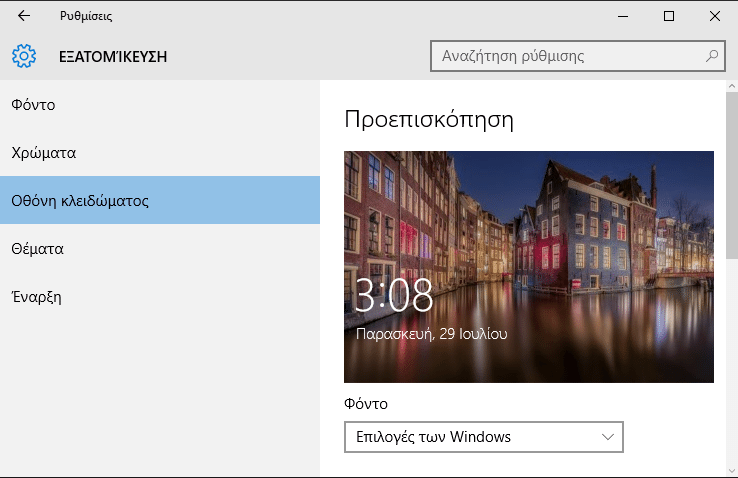Viewport: 738px width, 478px height.
Task: Click the lock screen preview image
Action: (529, 267)
